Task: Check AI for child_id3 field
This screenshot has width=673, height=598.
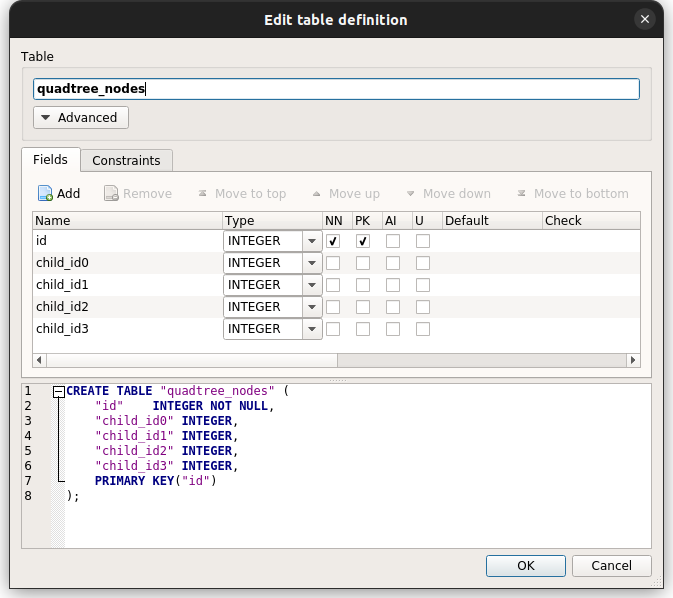Action: coord(393,329)
